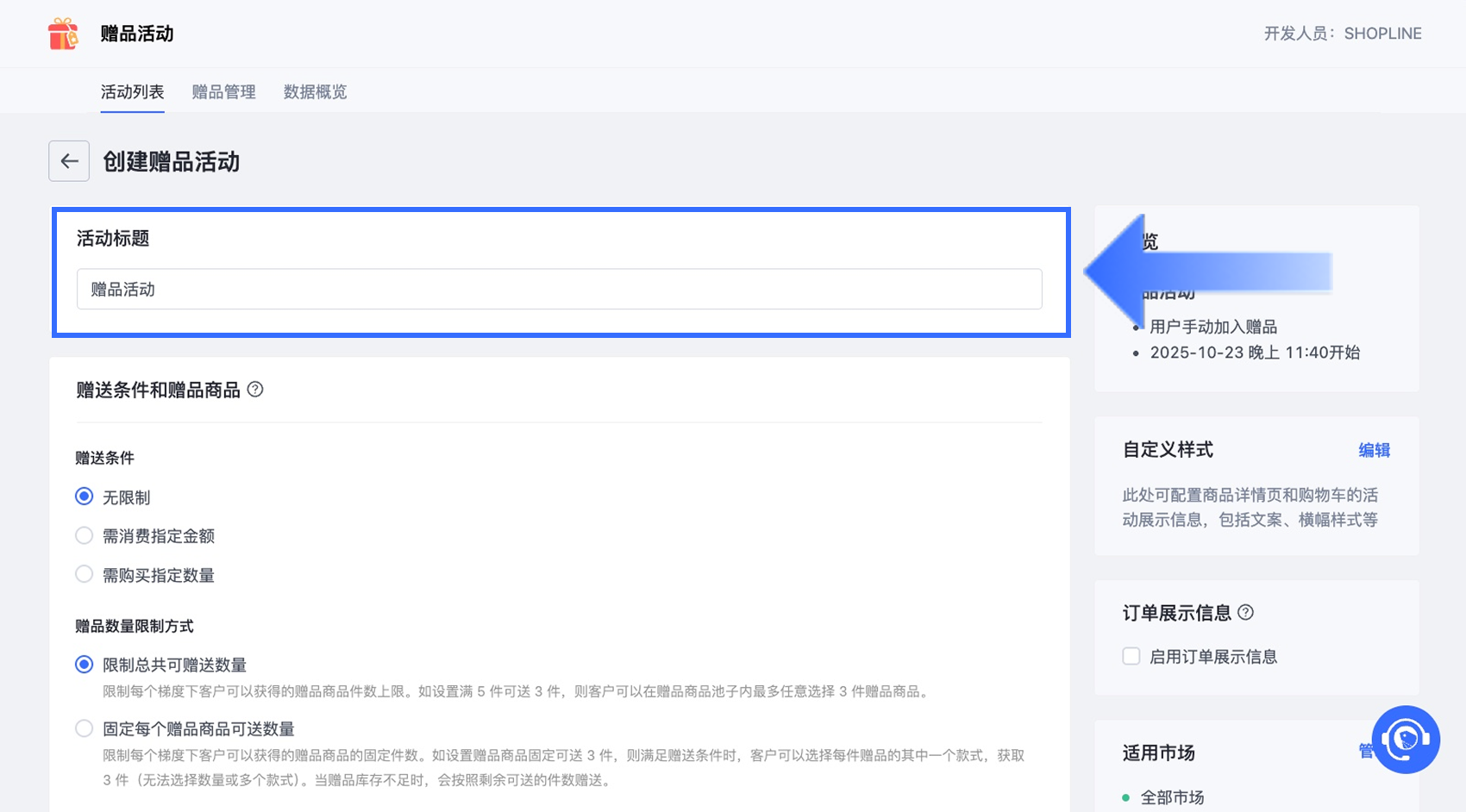Click the 自定义样式 card heading
The width and height of the screenshot is (1466, 812).
(1168, 450)
